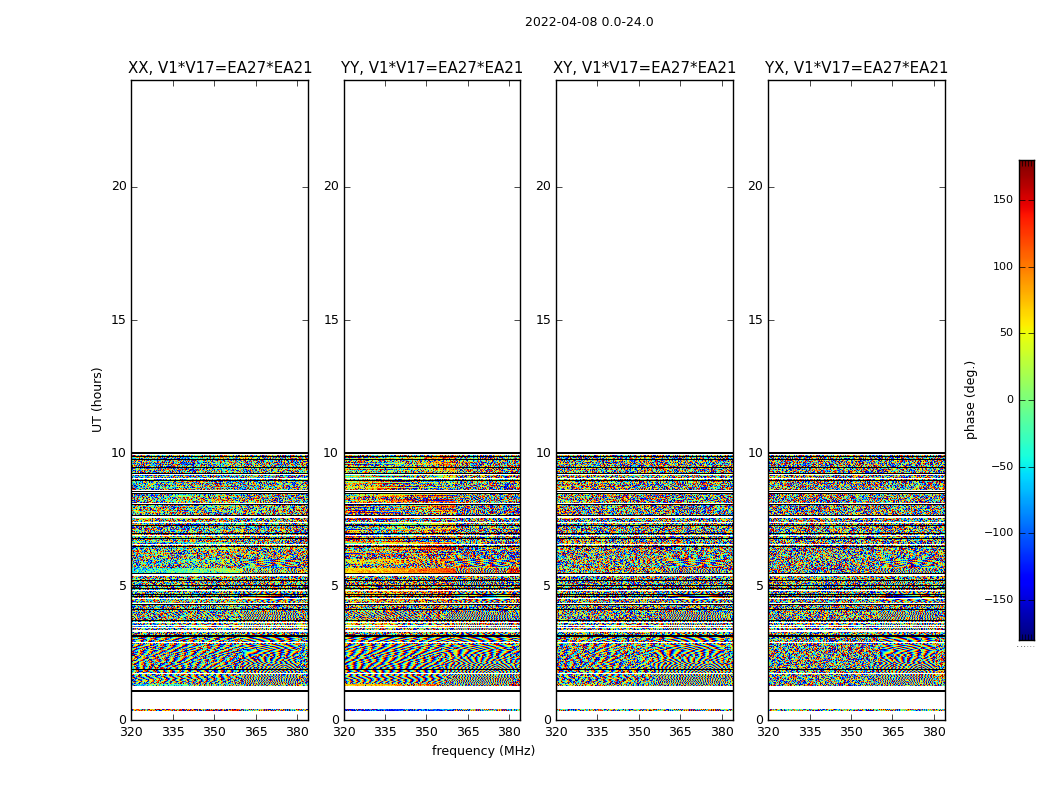
Task: Click the 'YY, V1*V17=EA27*EA21' panel title
Action: pos(432,68)
